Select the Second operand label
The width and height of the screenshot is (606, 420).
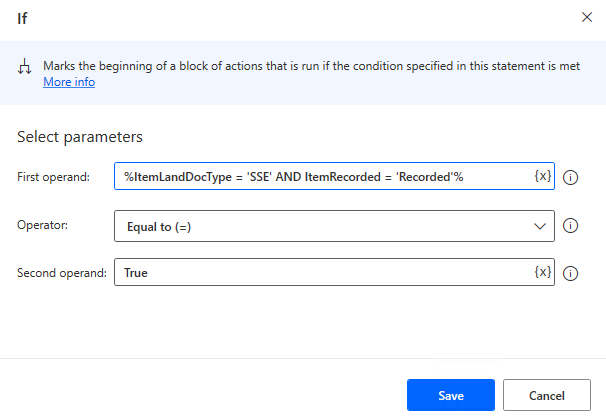pyautogui.click(x=62, y=273)
